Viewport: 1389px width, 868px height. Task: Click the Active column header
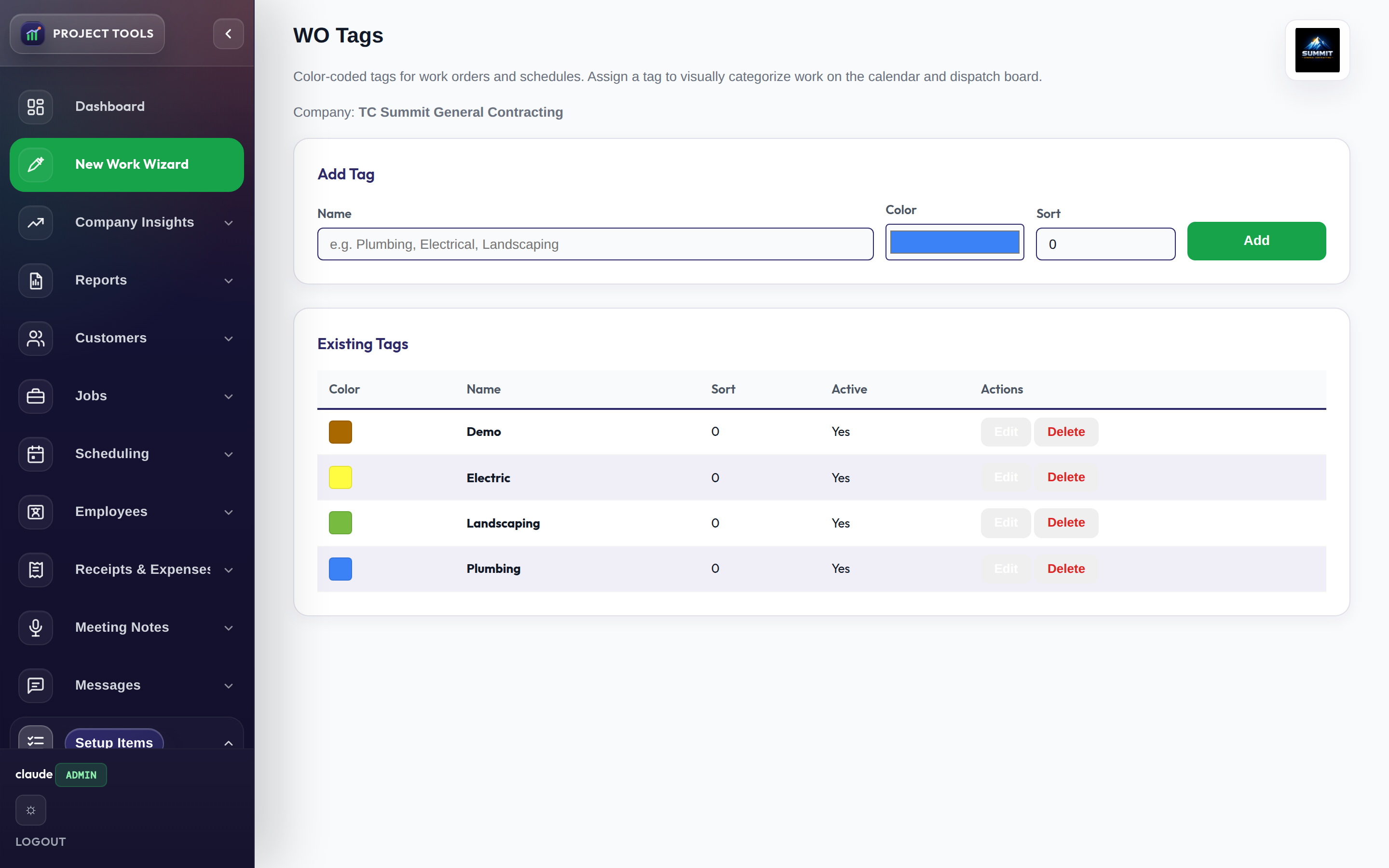click(849, 389)
